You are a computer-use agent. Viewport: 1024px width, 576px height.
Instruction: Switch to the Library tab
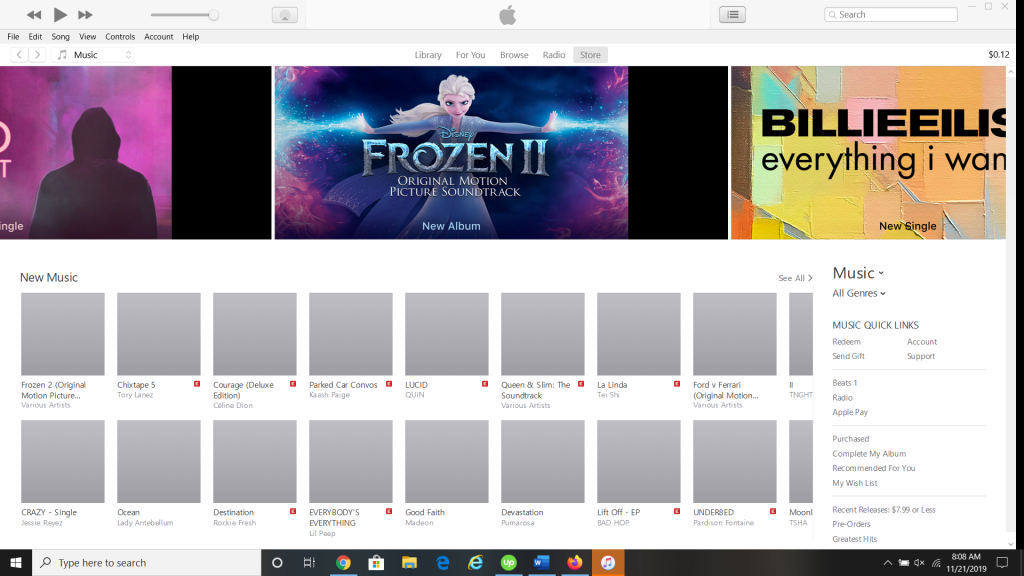428,55
